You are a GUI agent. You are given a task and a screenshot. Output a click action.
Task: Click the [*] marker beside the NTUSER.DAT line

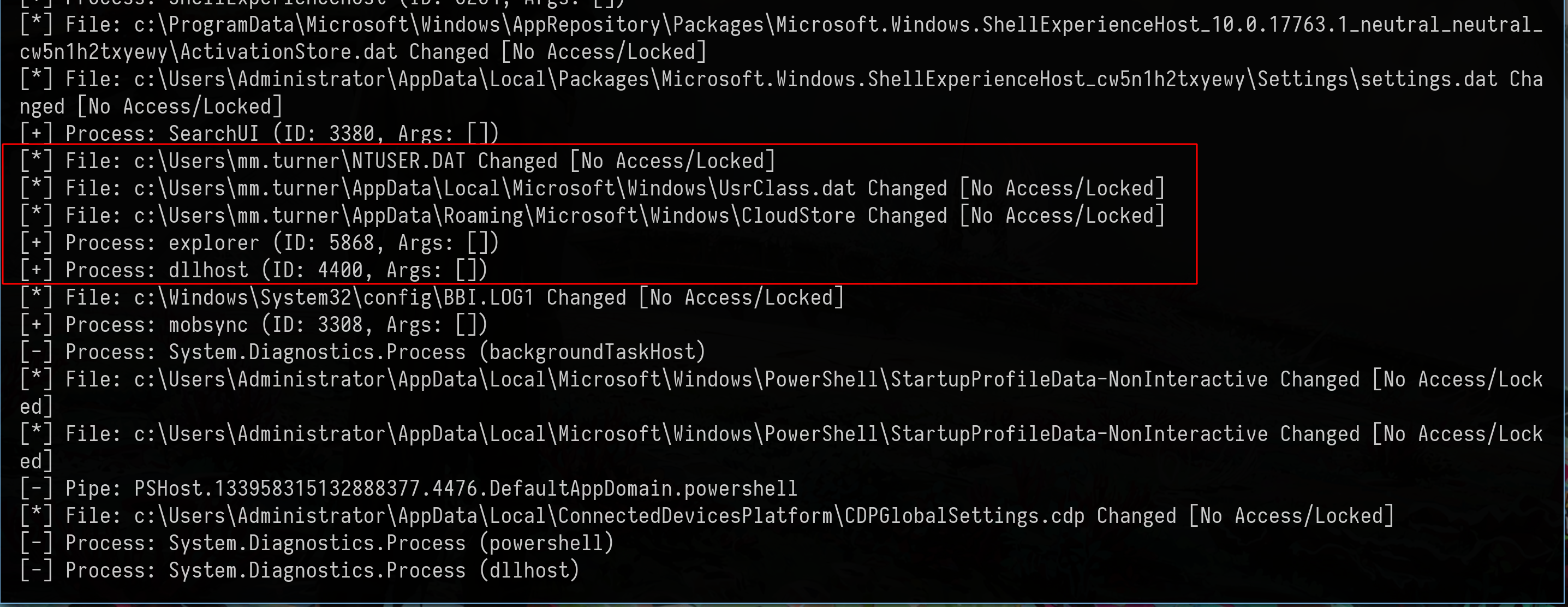point(36,162)
